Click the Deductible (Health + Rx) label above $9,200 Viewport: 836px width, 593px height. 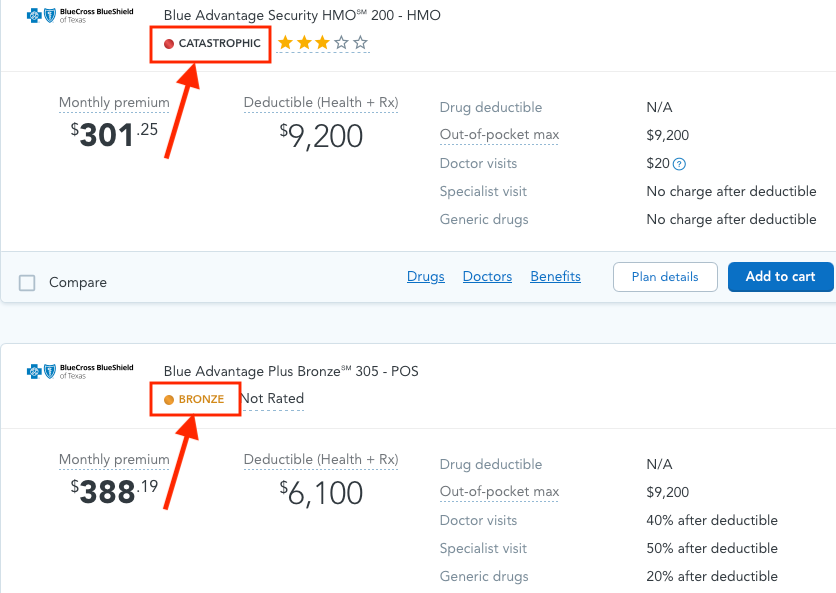pyautogui.click(x=321, y=102)
